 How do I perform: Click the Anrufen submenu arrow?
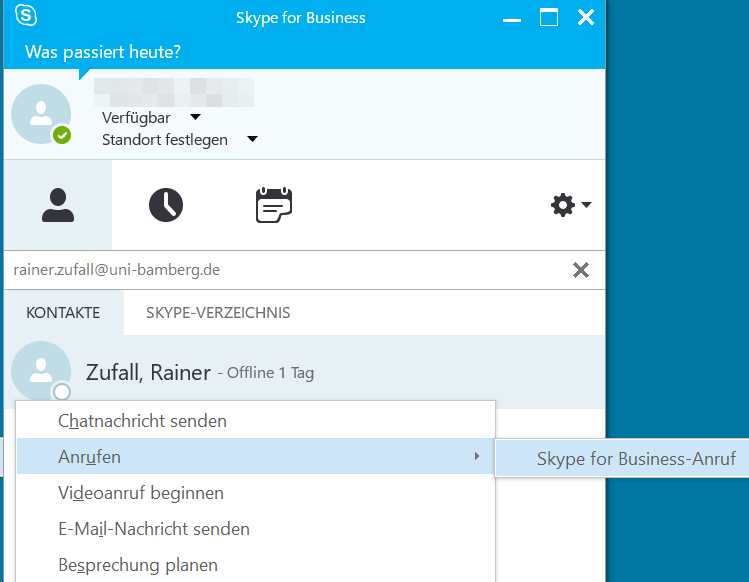coord(477,456)
